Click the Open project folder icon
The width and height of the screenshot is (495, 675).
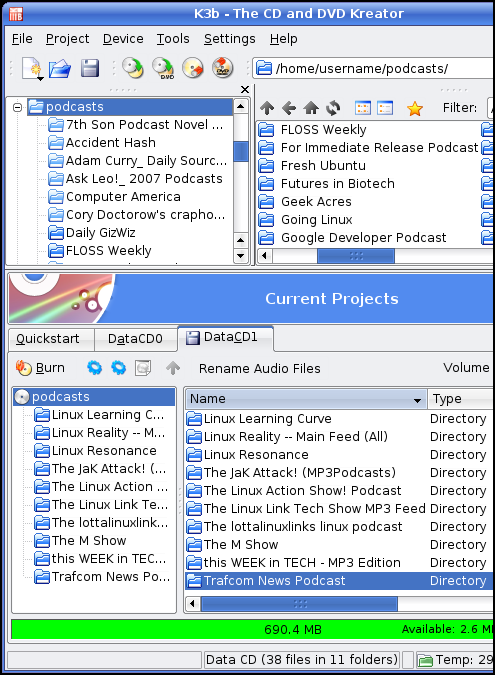[60, 68]
